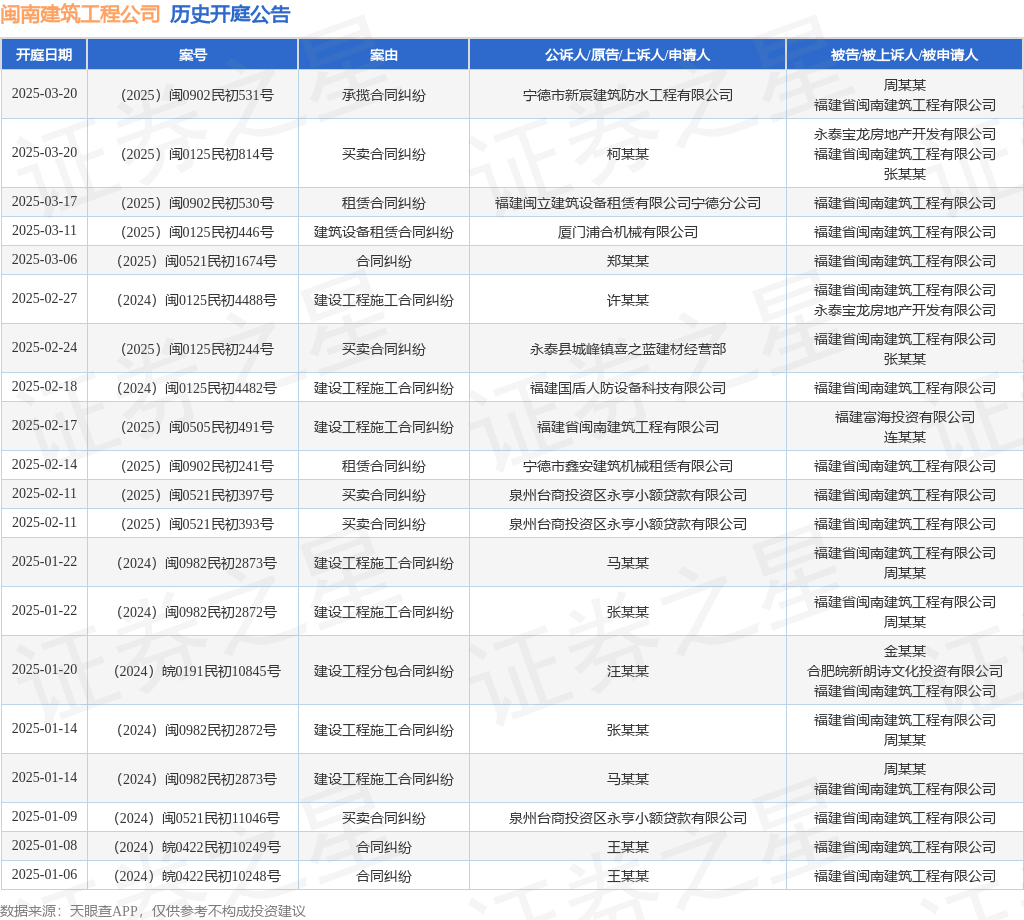
Task: Click case number (2024)闽0125民初4482号
Action: click(197, 388)
